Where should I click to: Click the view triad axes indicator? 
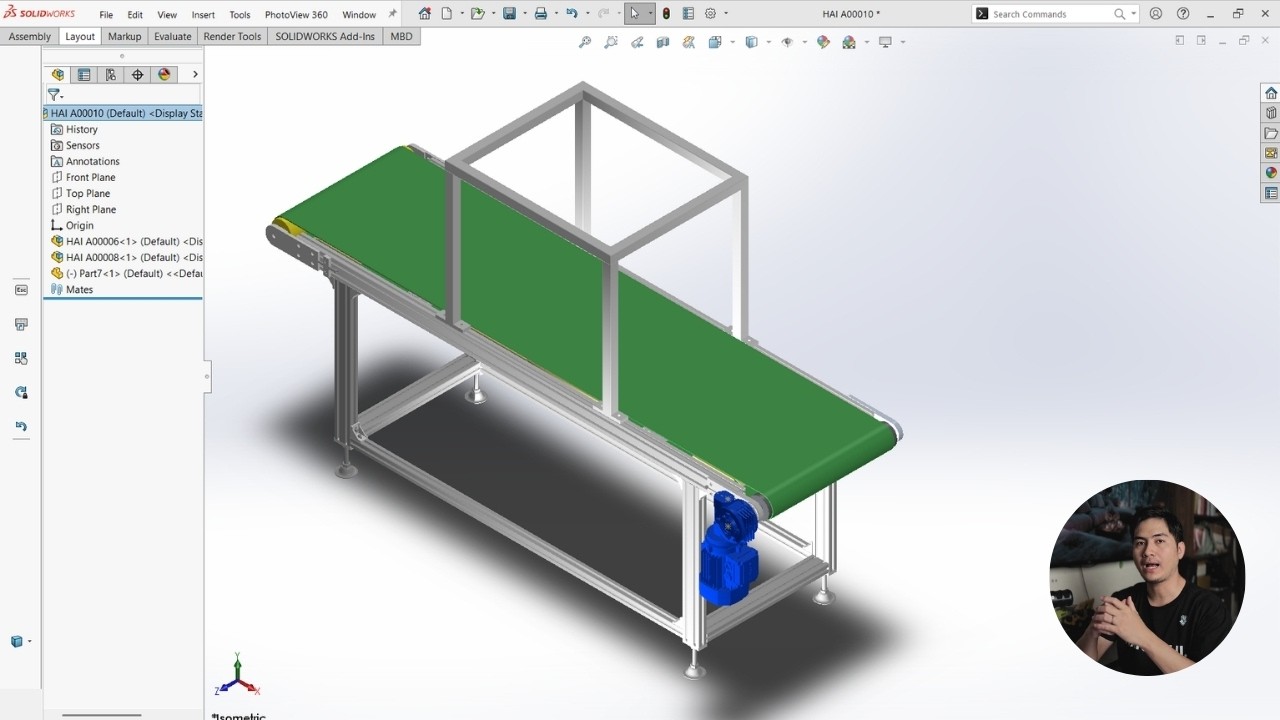coord(238,675)
